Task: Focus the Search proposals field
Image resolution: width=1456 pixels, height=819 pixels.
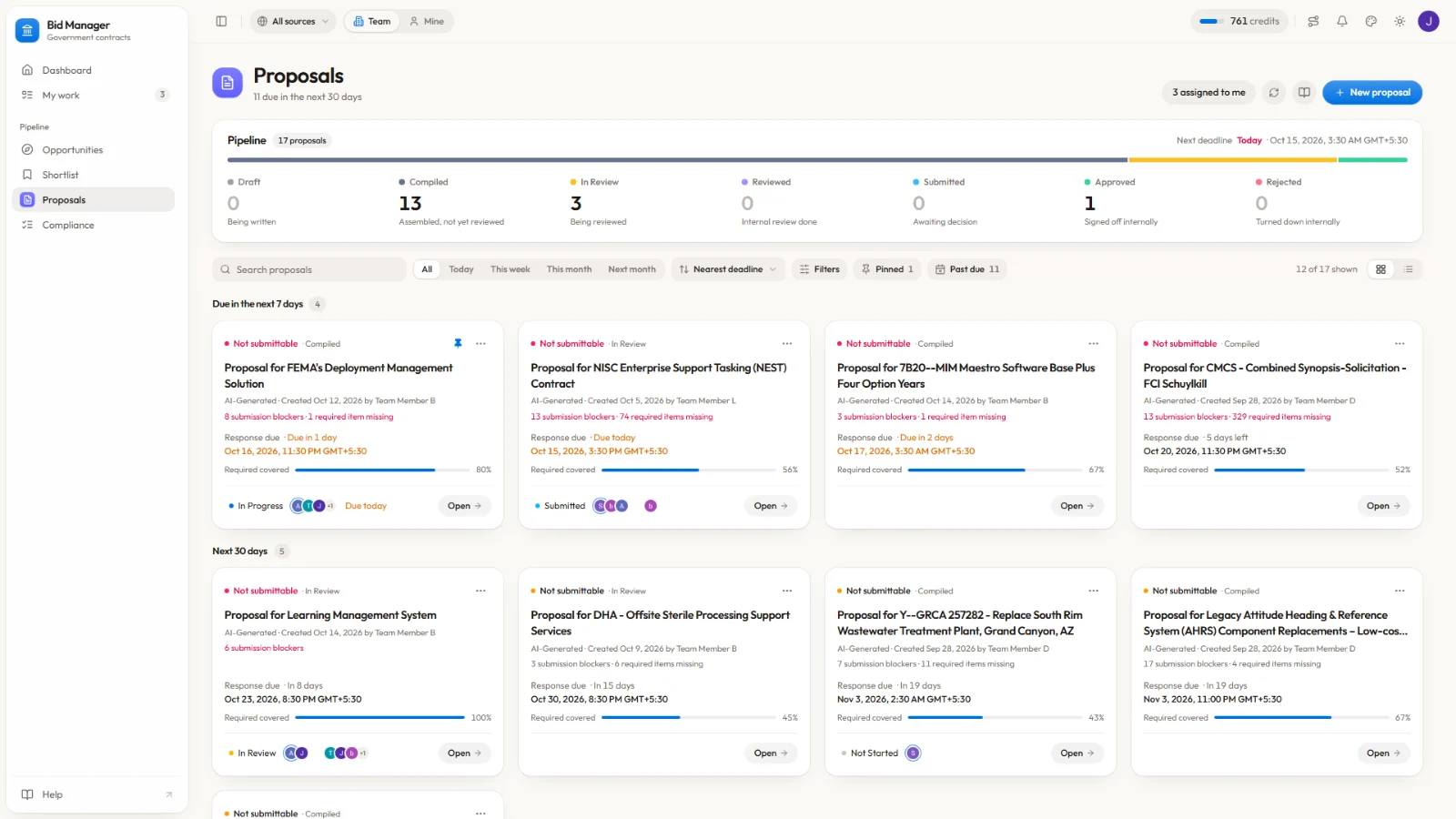Action: (309, 269)
